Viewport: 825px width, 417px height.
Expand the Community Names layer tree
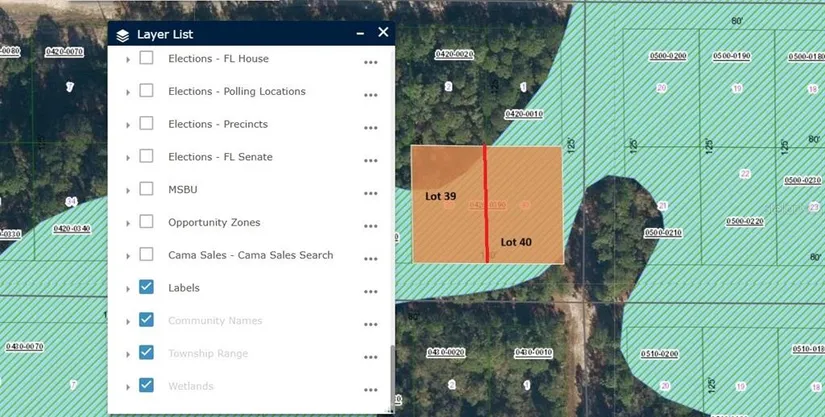[x=128, y=321]
